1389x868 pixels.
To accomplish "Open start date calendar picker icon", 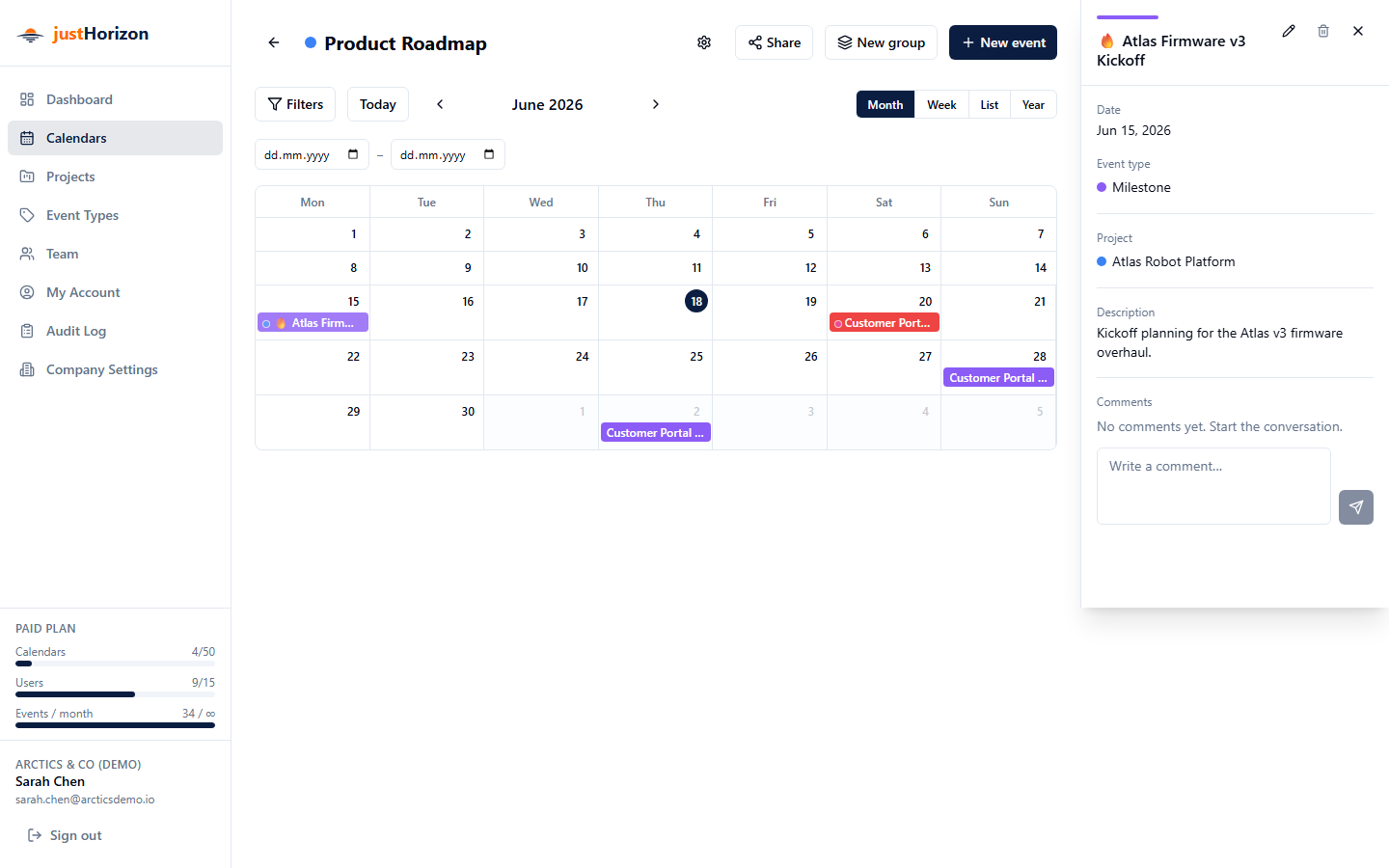I will pos(353,154).
